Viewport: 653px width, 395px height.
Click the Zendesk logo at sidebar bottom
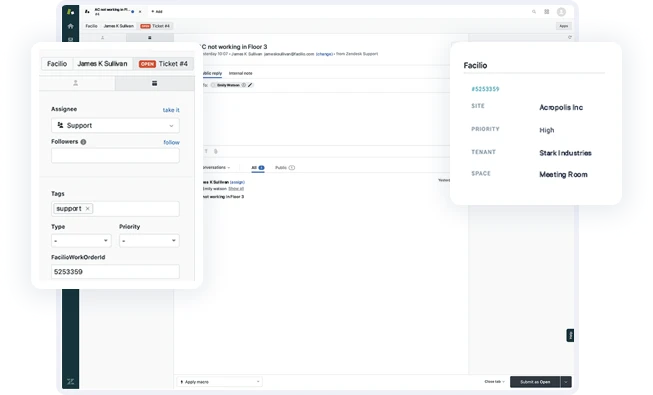pos(70,381)
